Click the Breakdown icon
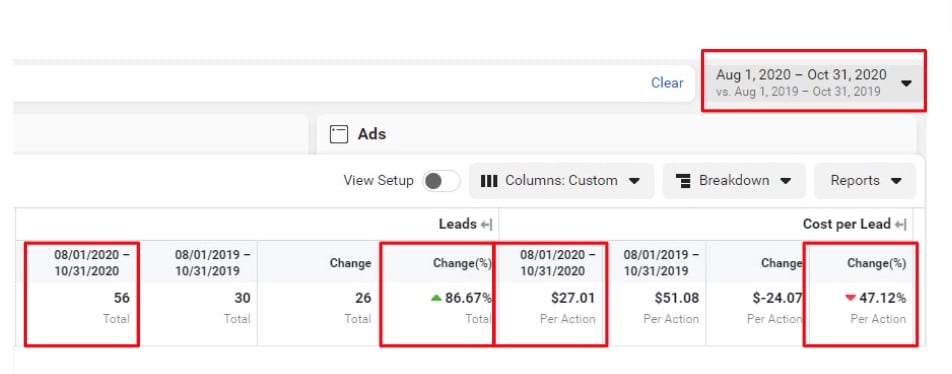 tap(684, 181)
